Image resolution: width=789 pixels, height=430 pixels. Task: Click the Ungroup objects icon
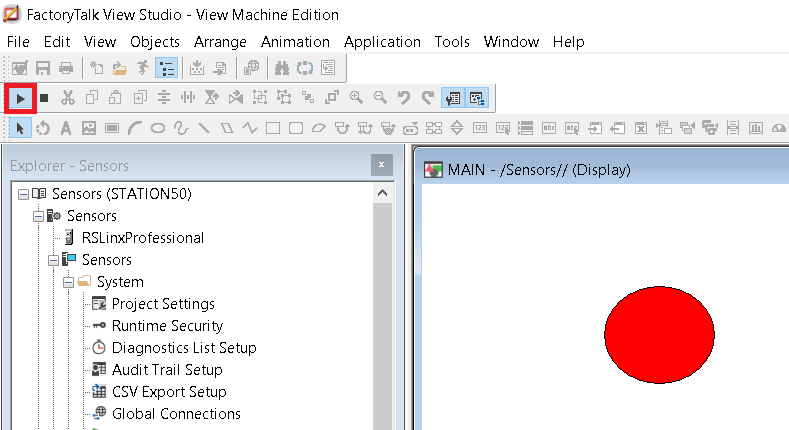tap(284, 98)
